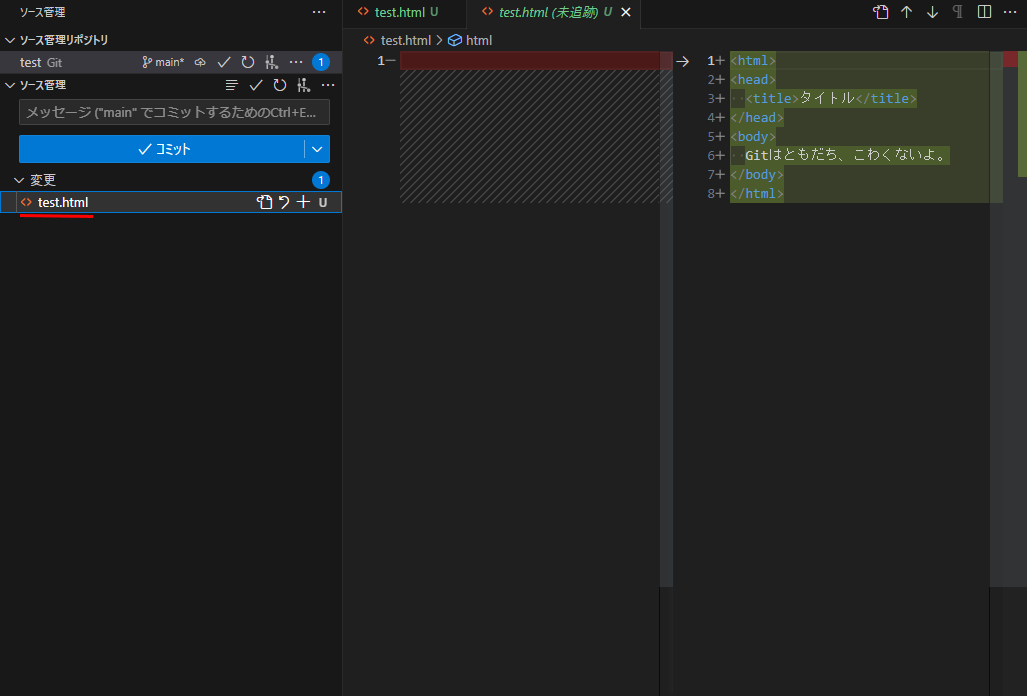Click the <html> opening tag on line 1
1027x696 pixels.
[753, 60]
